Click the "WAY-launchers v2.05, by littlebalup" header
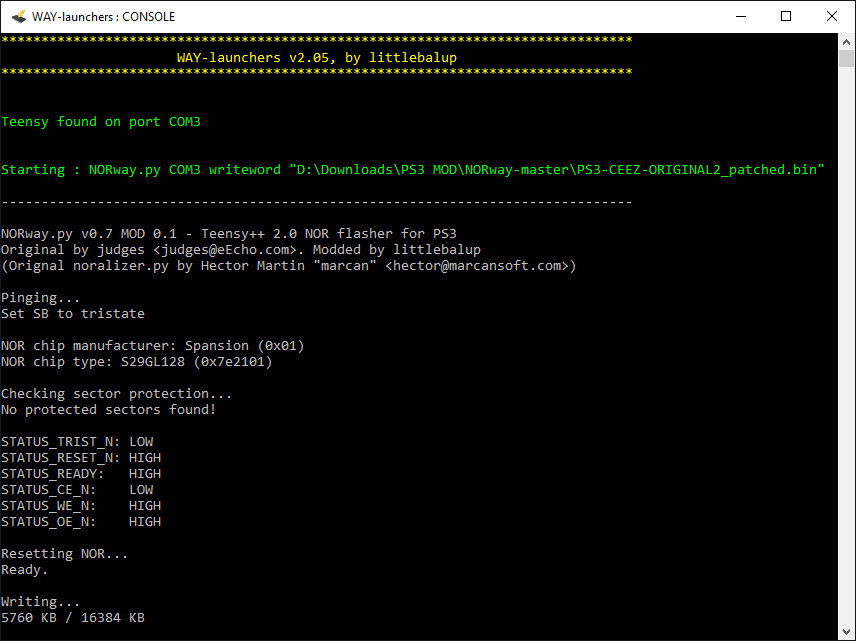The image size is (856, 641). tap(317, 57)
